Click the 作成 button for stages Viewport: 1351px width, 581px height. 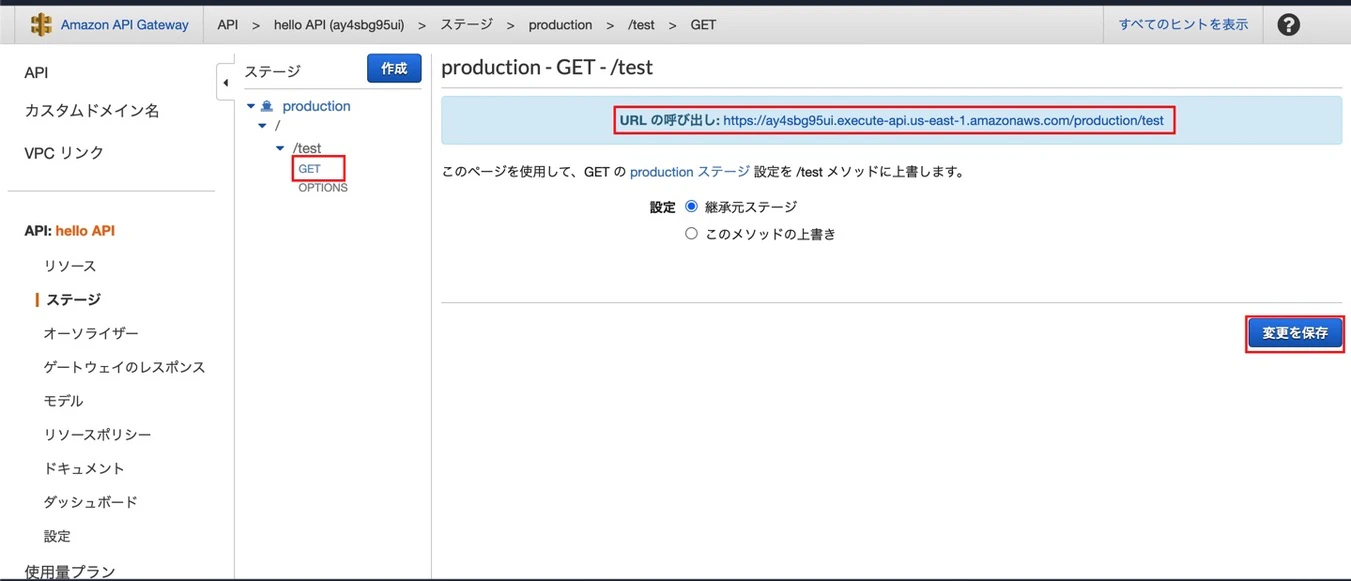[394, 68]
